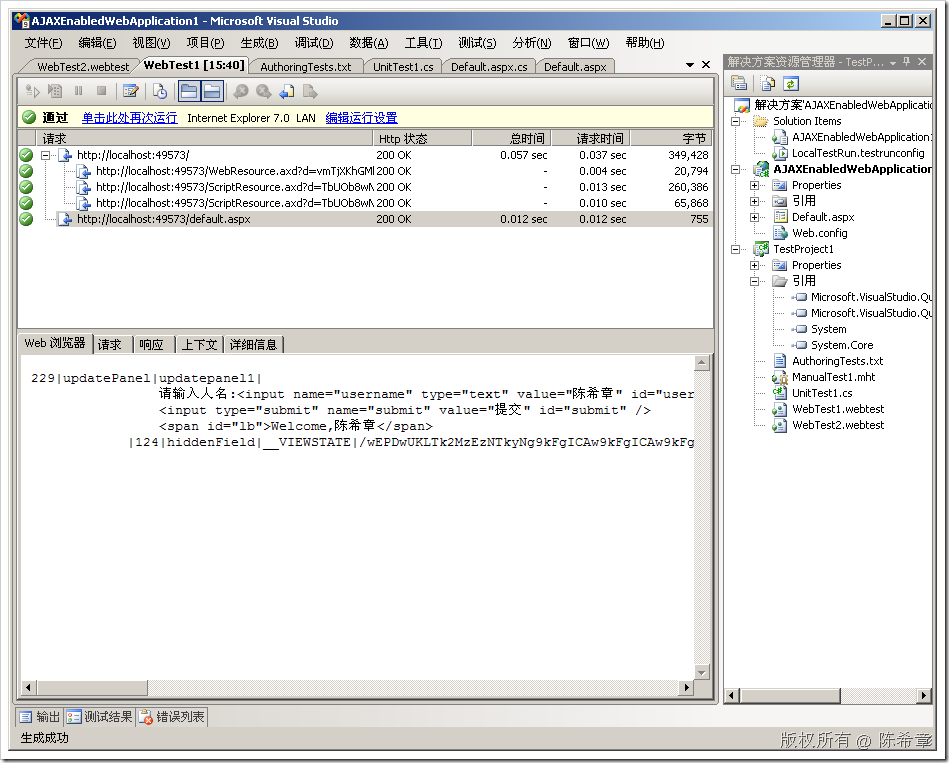This screenshot has width=949, height=763.
Task: Click the 字节 column header
Action: [671, 139]
